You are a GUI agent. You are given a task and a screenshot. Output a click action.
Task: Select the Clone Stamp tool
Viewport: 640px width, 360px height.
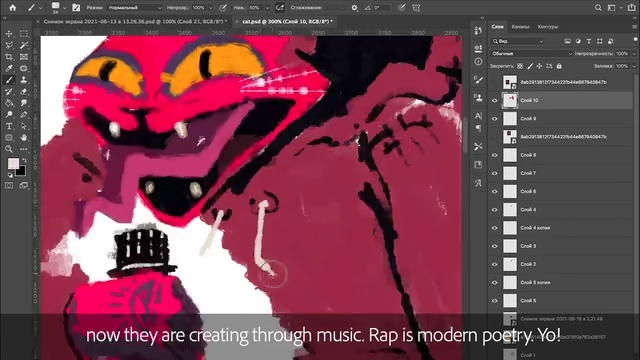point(24,80)
